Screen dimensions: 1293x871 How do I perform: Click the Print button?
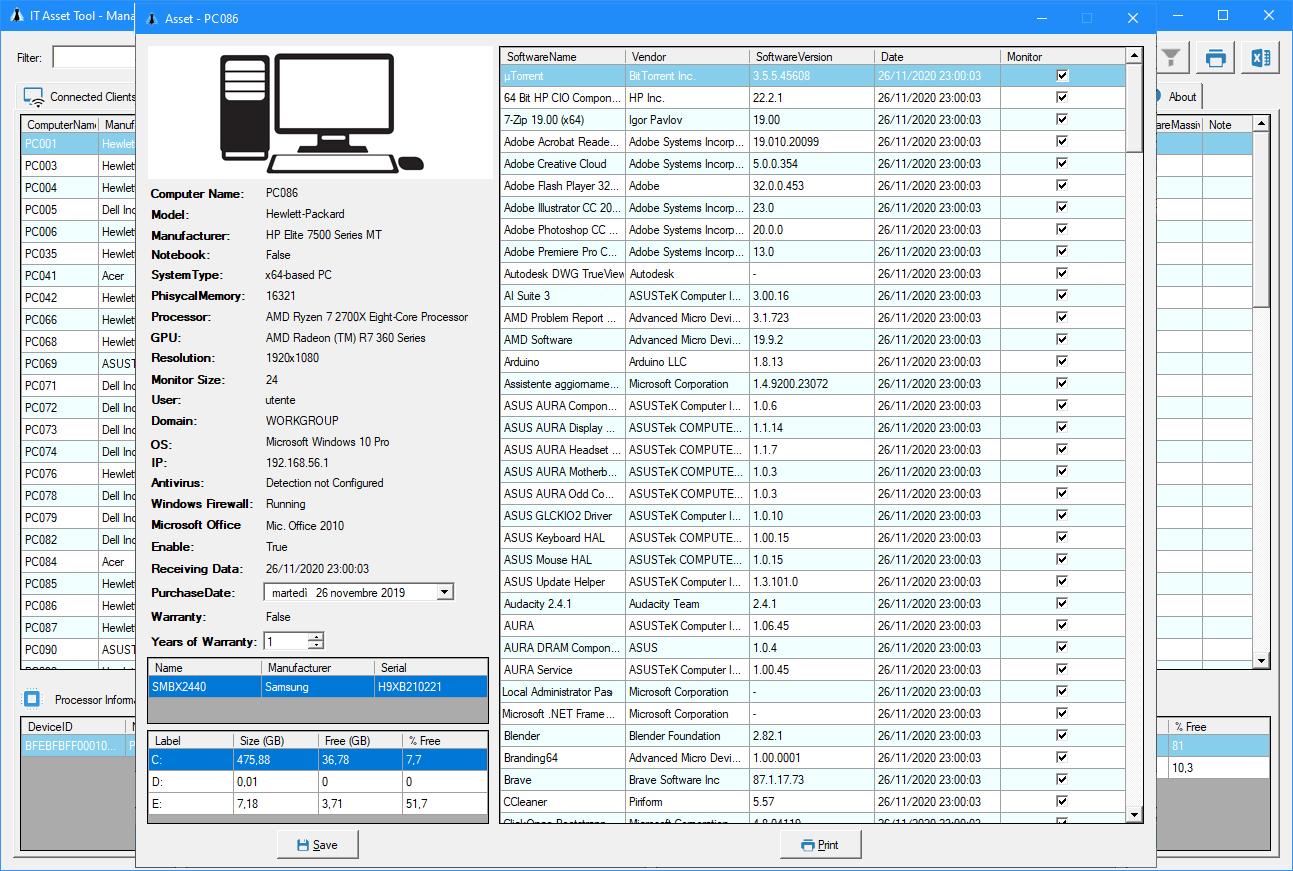coord(820,844)
